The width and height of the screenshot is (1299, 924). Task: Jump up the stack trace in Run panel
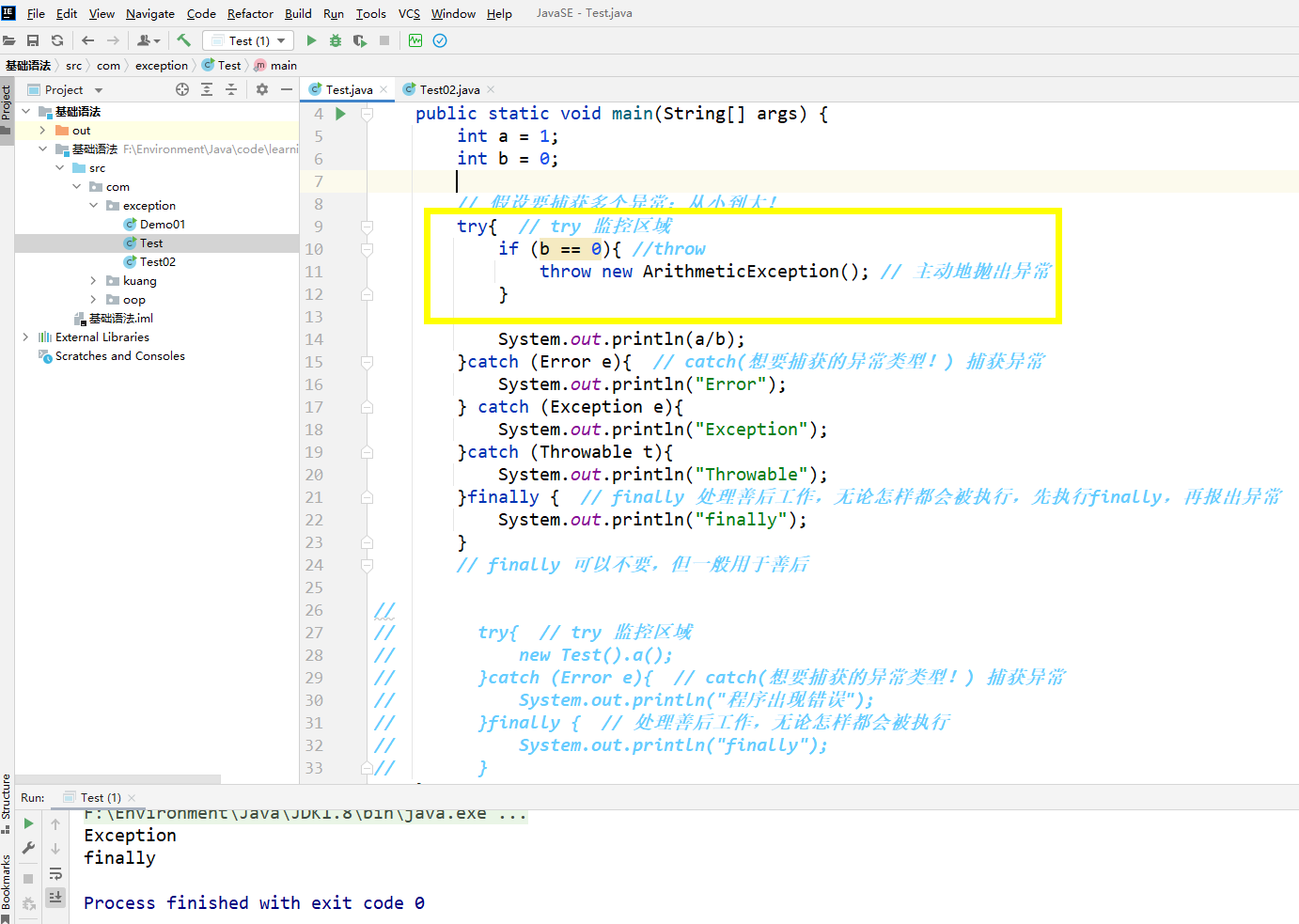[x=55, y=823]
